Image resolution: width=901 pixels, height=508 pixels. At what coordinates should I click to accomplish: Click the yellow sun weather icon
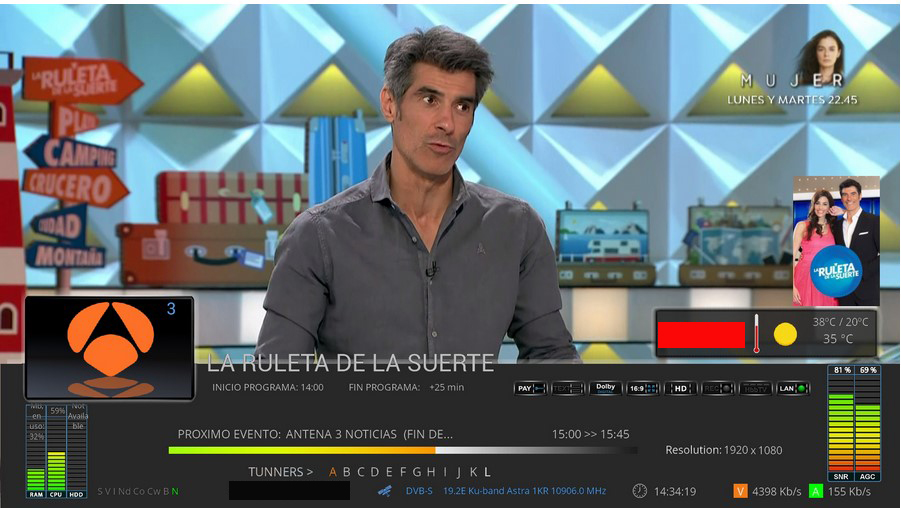click(785, 334)
